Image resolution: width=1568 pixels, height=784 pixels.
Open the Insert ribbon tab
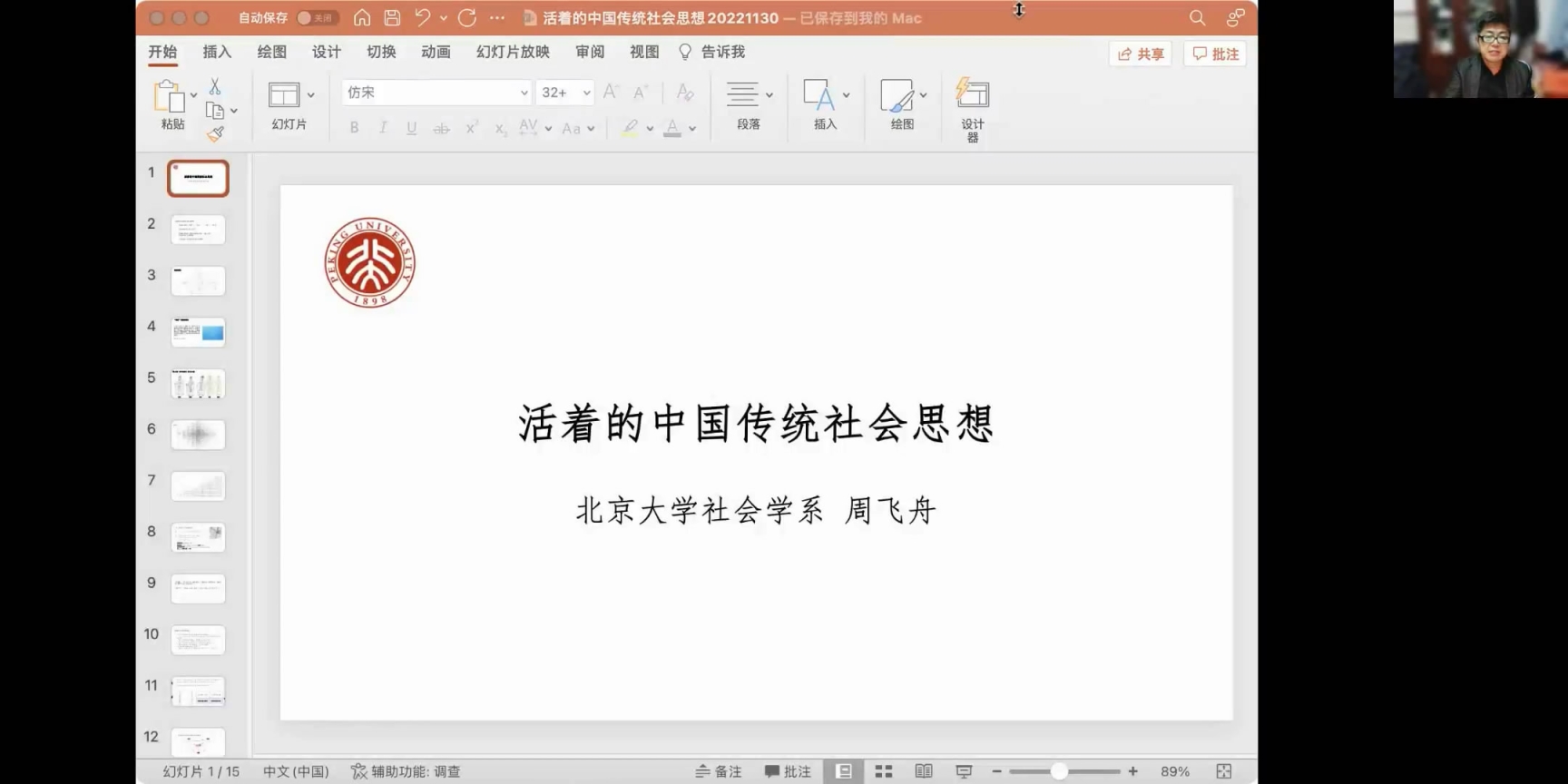coord(217,52)
